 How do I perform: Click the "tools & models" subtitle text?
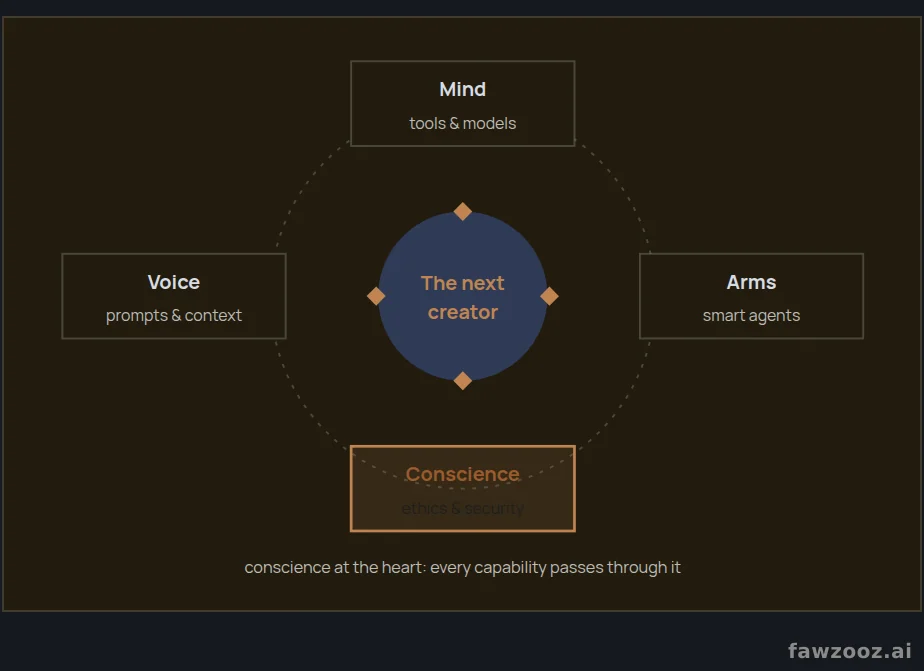tap(463, 124)
